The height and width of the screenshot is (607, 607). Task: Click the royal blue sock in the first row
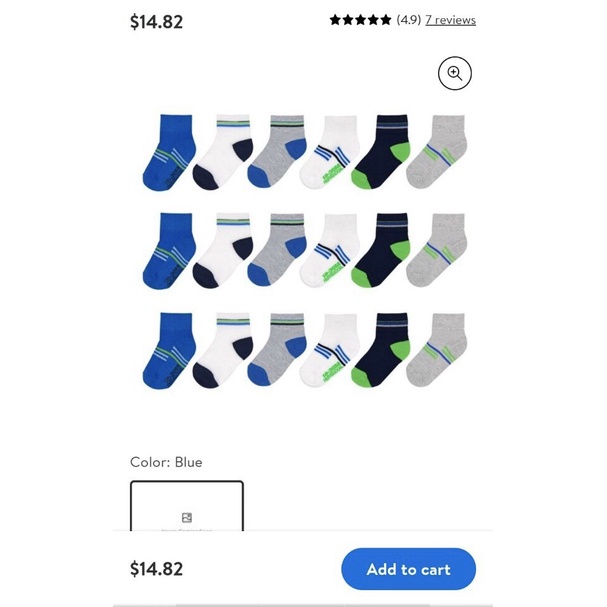coord(169,153)
